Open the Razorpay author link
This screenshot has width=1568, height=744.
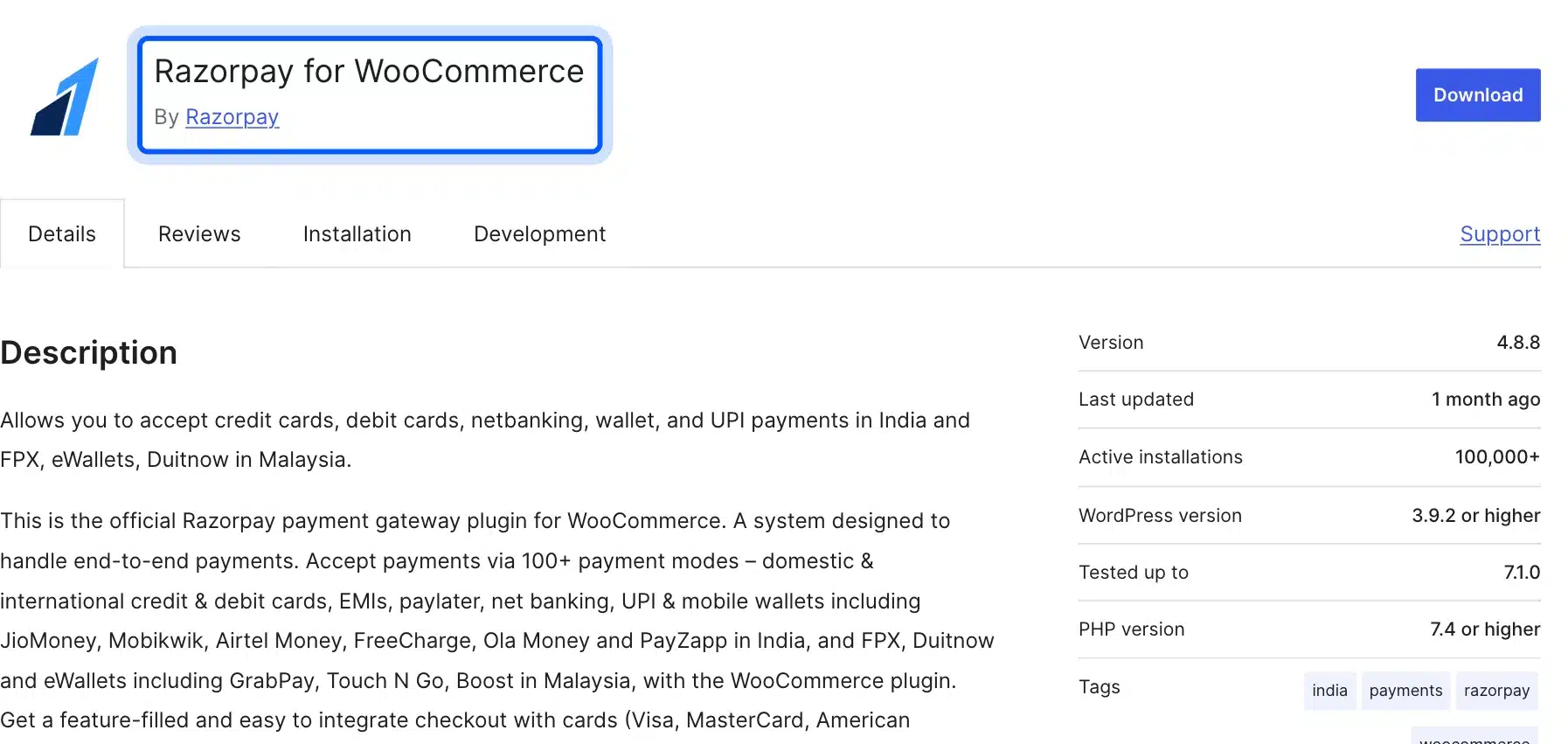tap(232, 117)
